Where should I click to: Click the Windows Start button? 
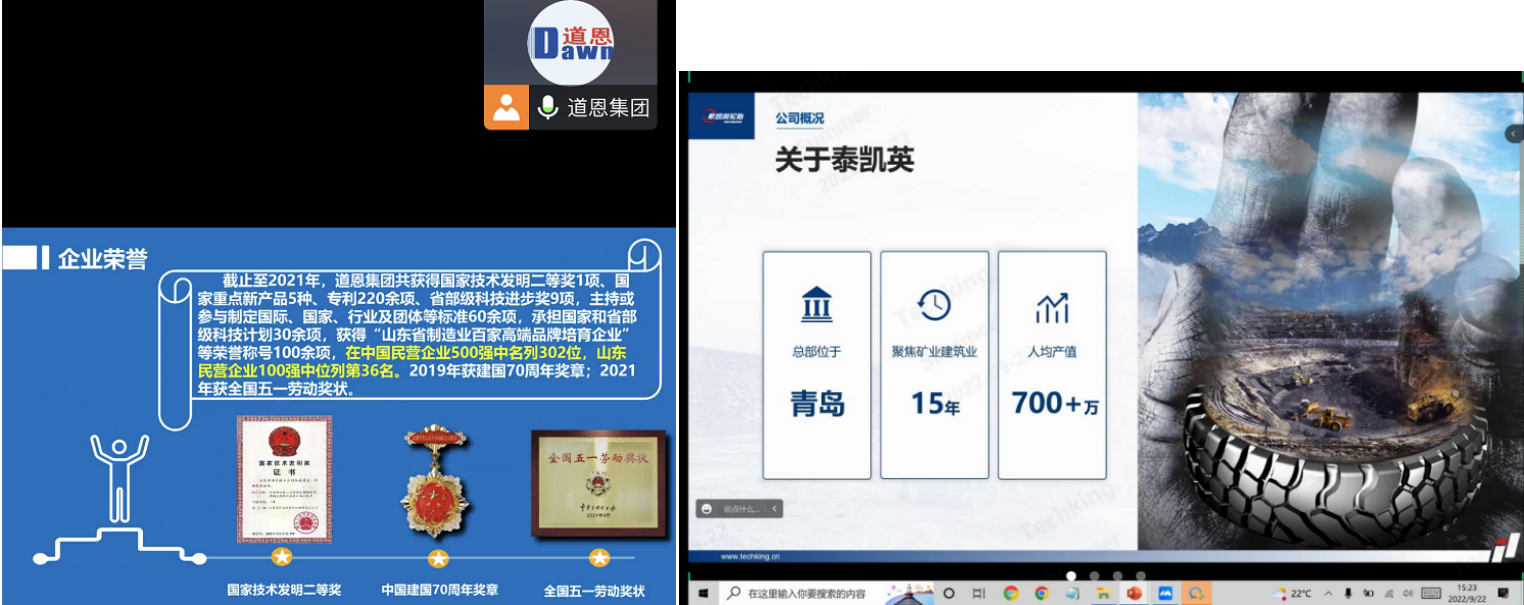(702, 593)
